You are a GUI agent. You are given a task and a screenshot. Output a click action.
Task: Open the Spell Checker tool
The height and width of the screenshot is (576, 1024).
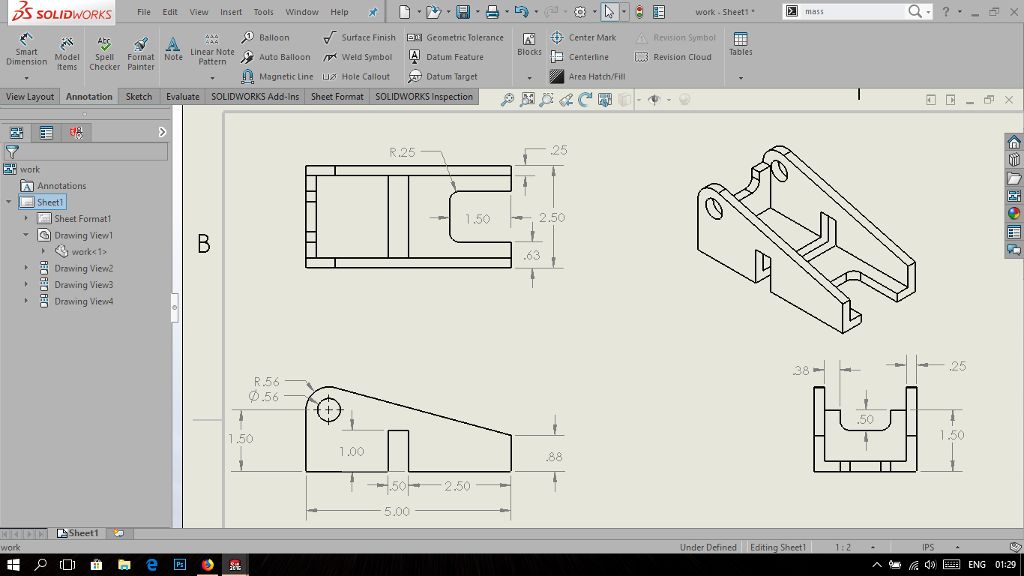tap(105, 54)
